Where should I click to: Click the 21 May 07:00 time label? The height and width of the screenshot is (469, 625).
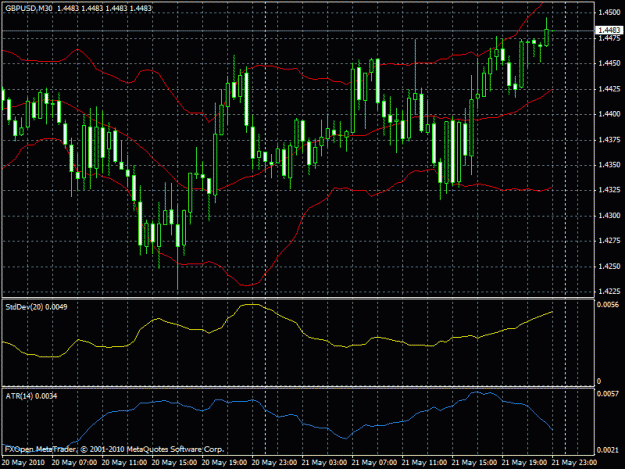pos(374,463)
